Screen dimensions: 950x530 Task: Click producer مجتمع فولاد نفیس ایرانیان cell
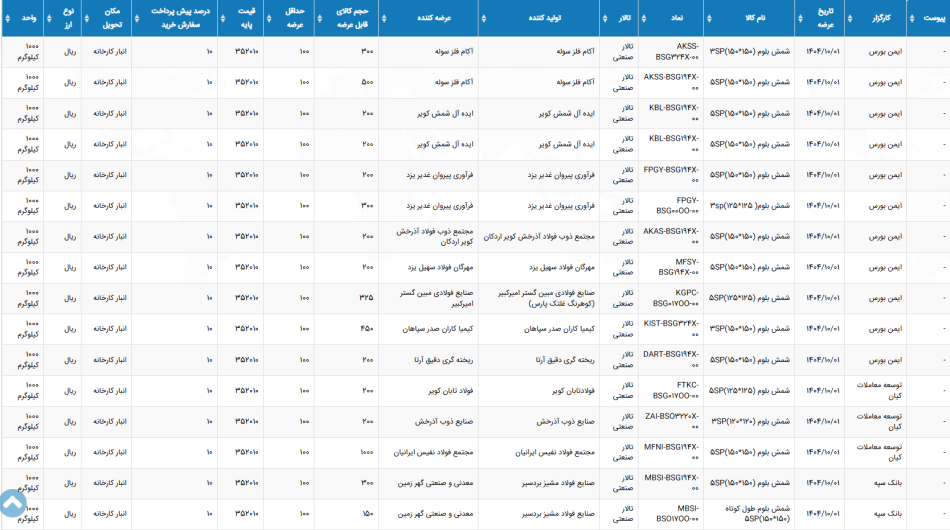539,452
